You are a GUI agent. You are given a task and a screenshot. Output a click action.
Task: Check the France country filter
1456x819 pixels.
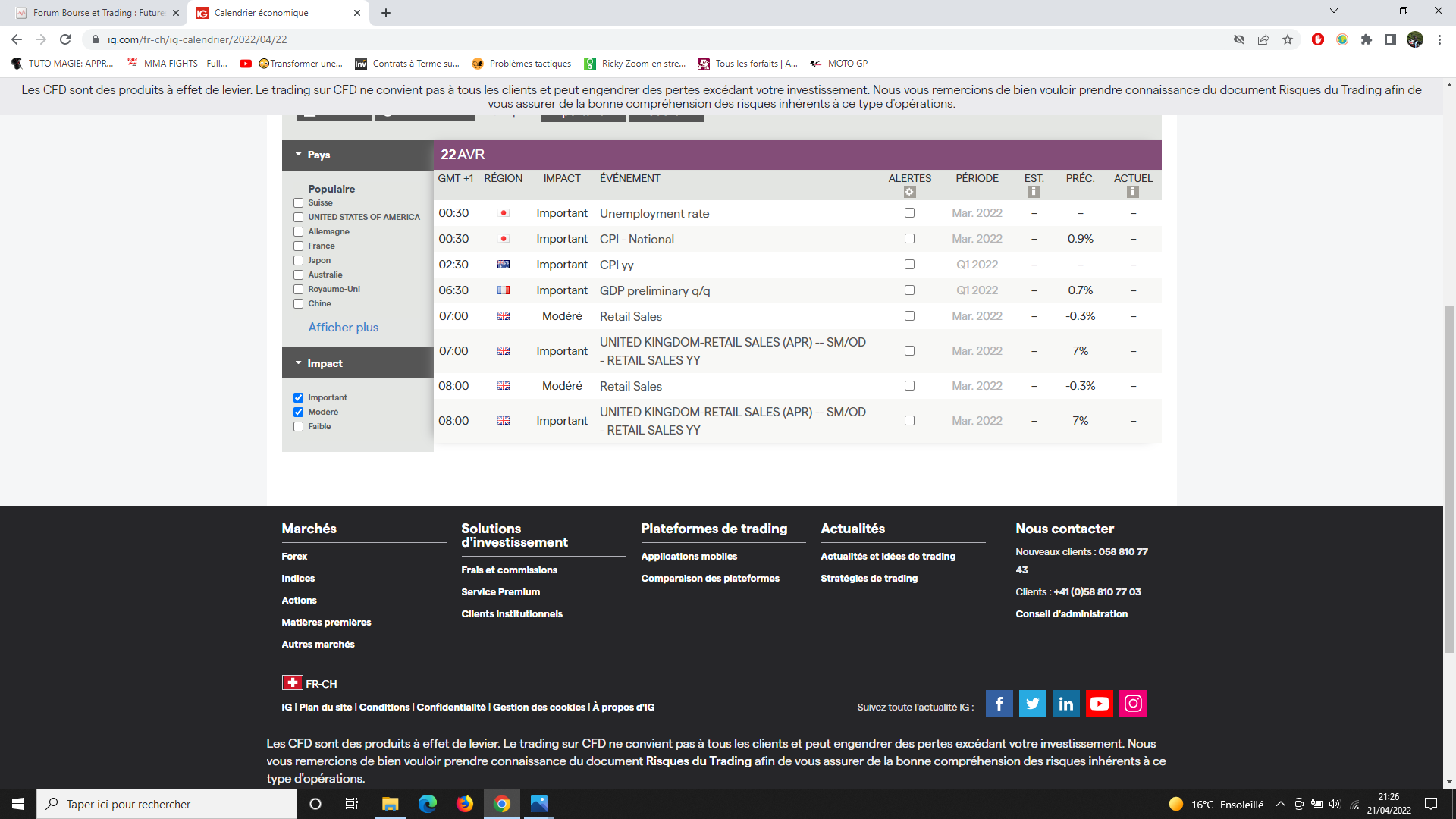click(x=298, y=246)
